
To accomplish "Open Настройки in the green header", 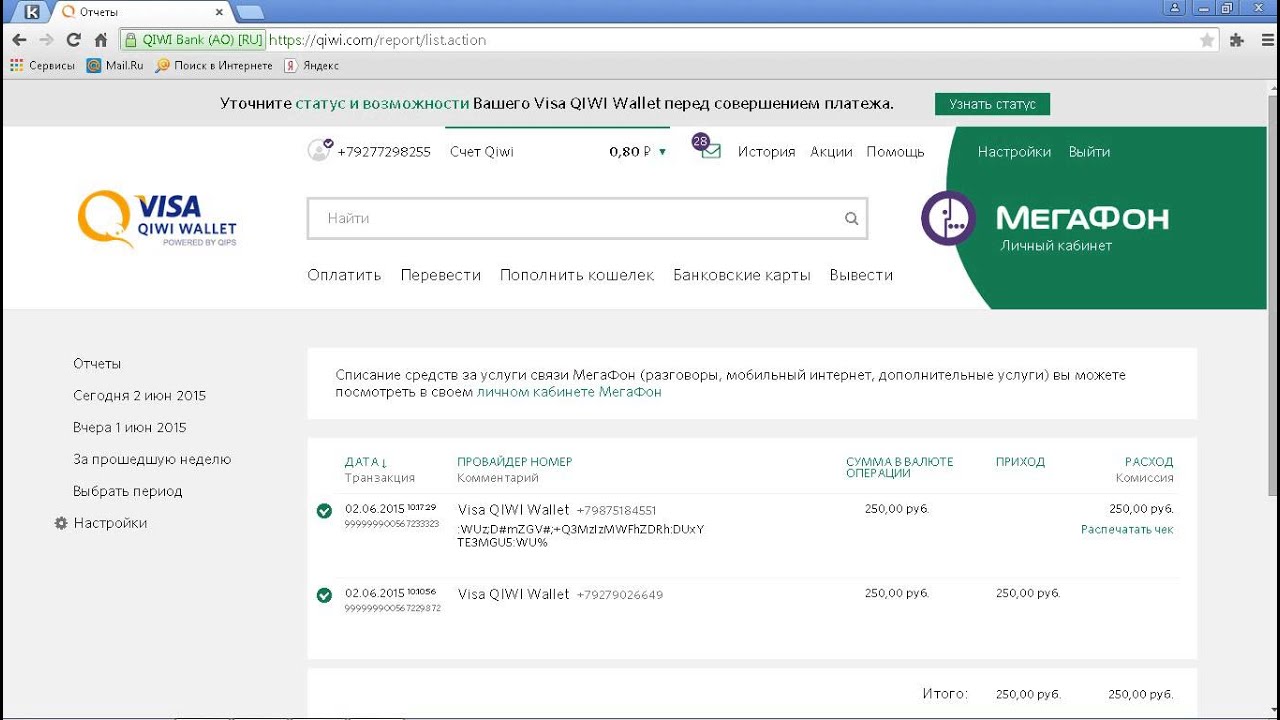I will point(1014,152).
